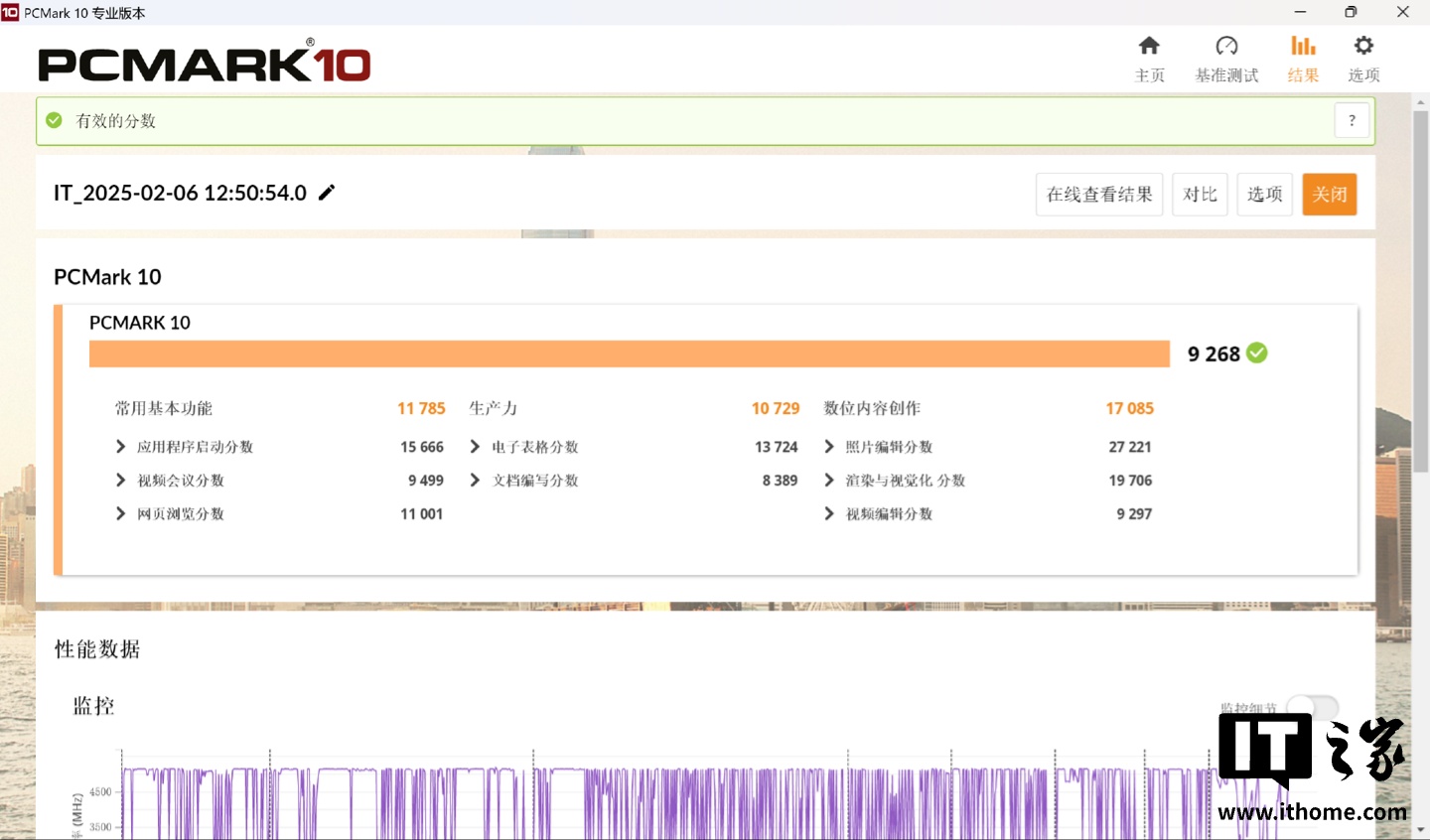Open the ? help button in the banner
This screenshot has width=1430, height=840.
pos(1352,120)
